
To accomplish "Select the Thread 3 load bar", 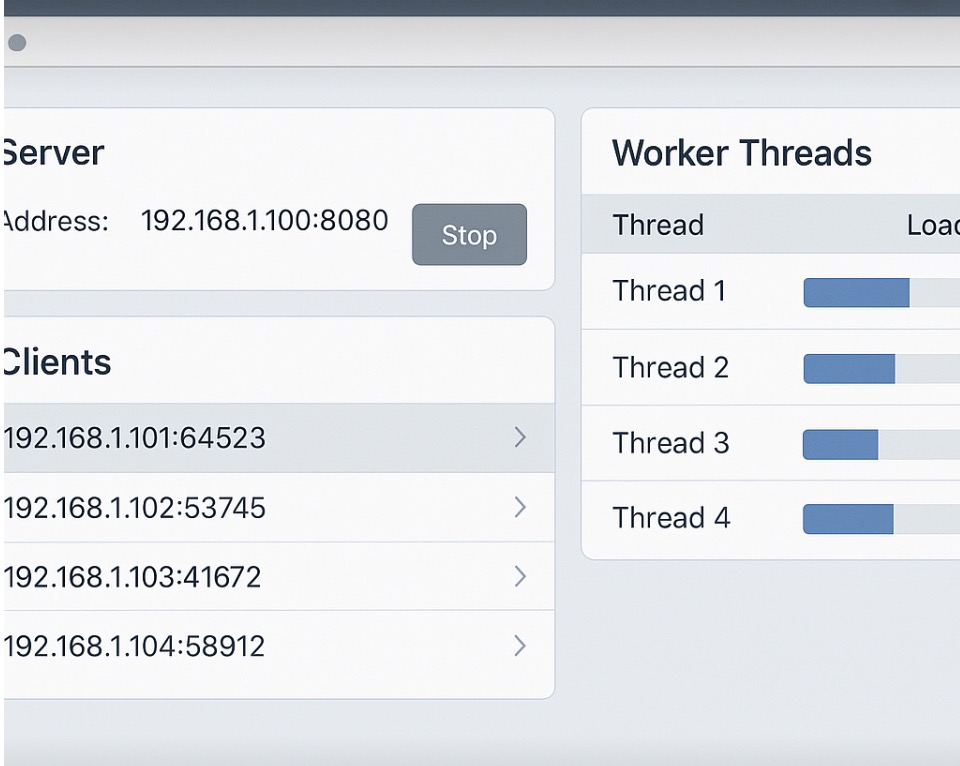I will click(x=882, y=445).
